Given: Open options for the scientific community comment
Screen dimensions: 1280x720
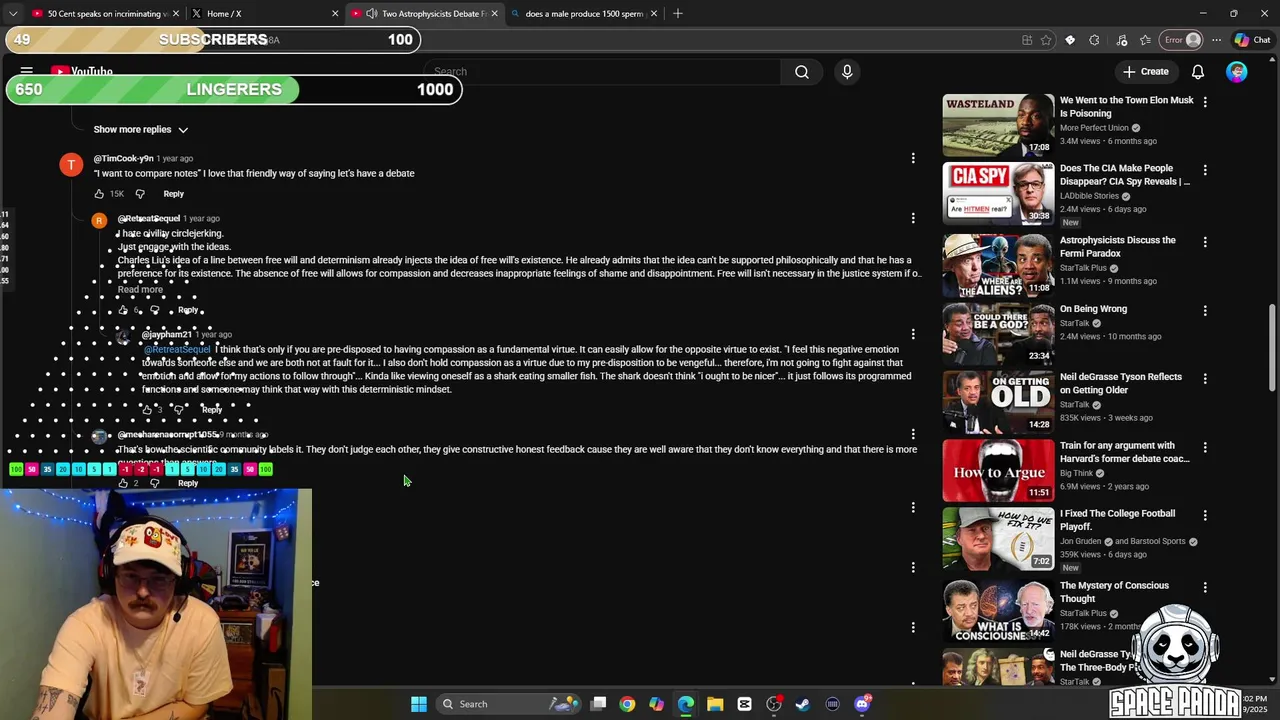Looking at the screenshot, I should pyautogui.click(x=913, y=434).
